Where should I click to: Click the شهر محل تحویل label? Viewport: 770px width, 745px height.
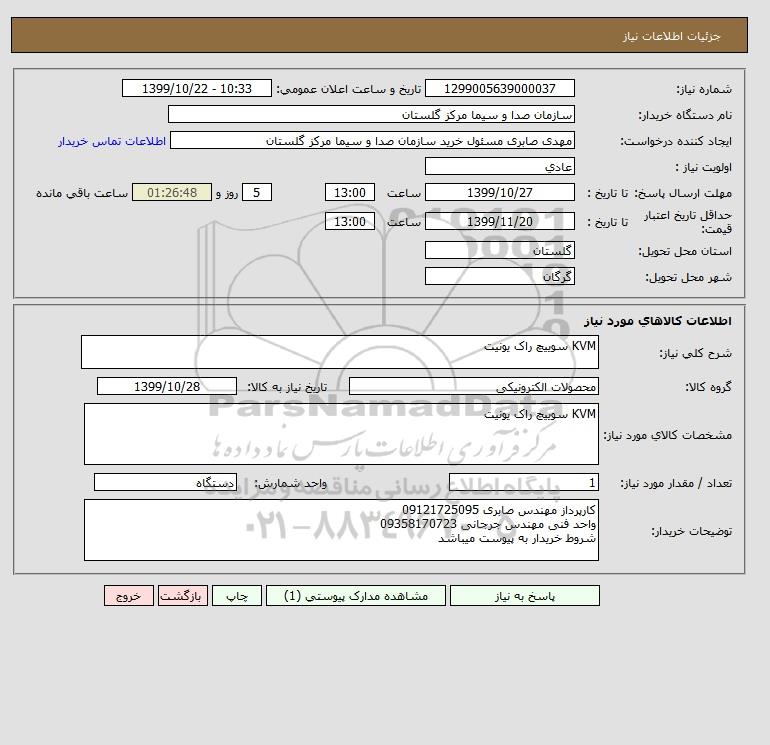[688, 277]
